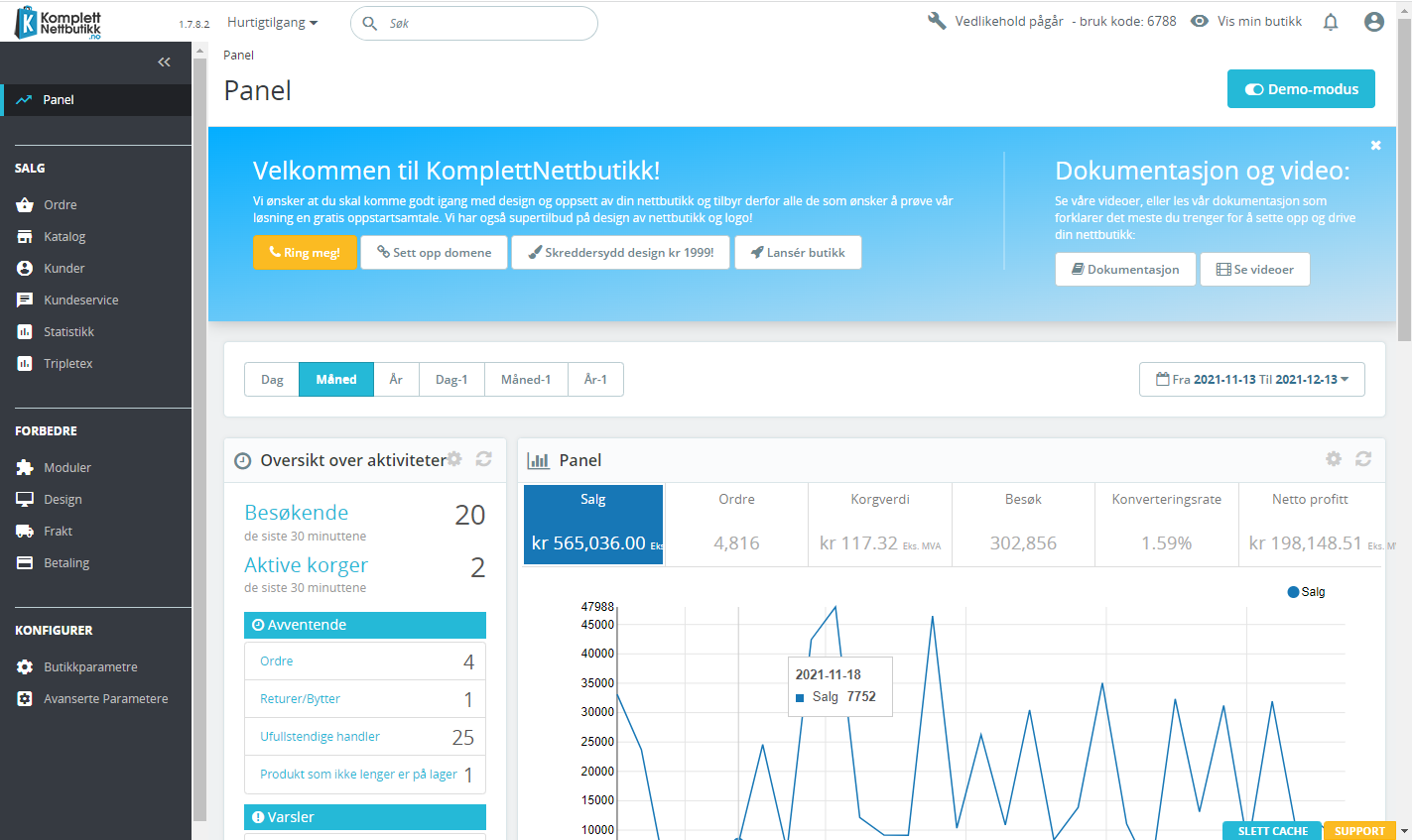The height and width of the screenshot is (840, 1412).
Task: Open the Hurtigtilgang dropdown
Action: click(272, 22)
